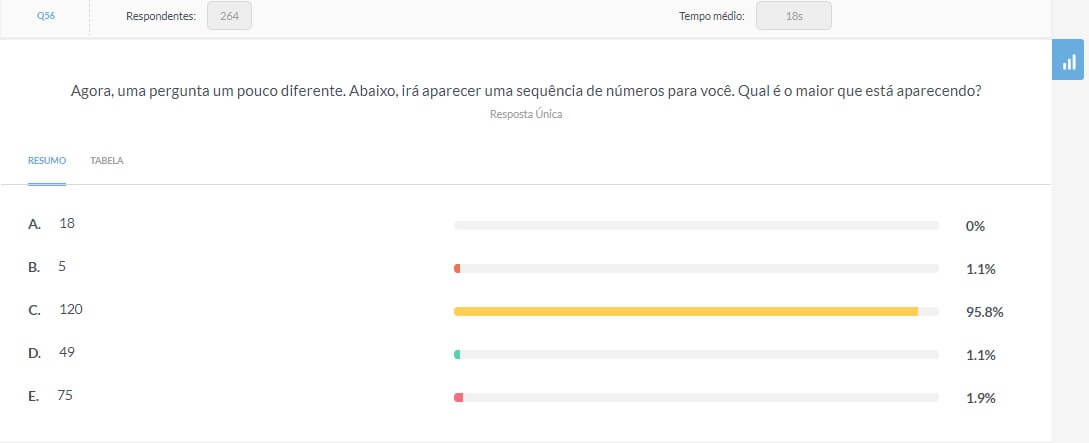This screenshot has height=443, width=1089.
Task: Click the yellow bar for option 120
Action: (686, 312)
